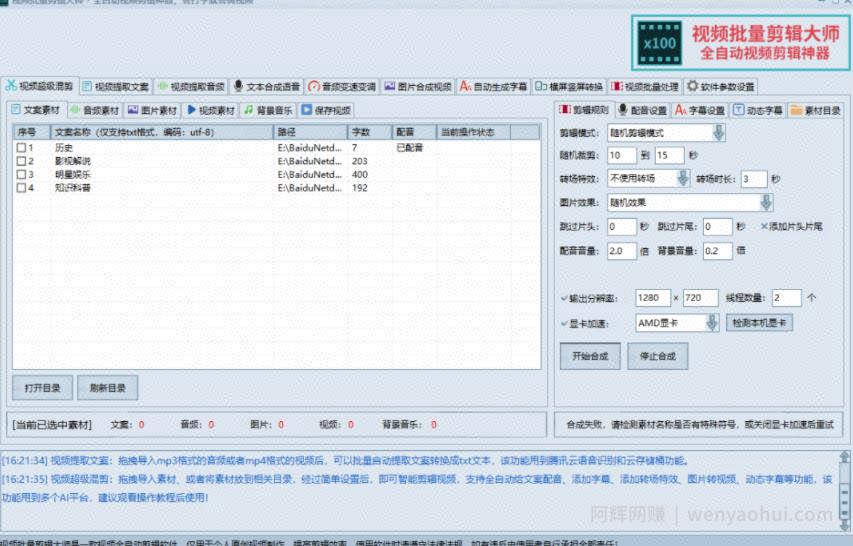Screen dimensions: 853x546
Task: Click the random-cut maximum field showing 15
Action: click(x=670, y=155)
